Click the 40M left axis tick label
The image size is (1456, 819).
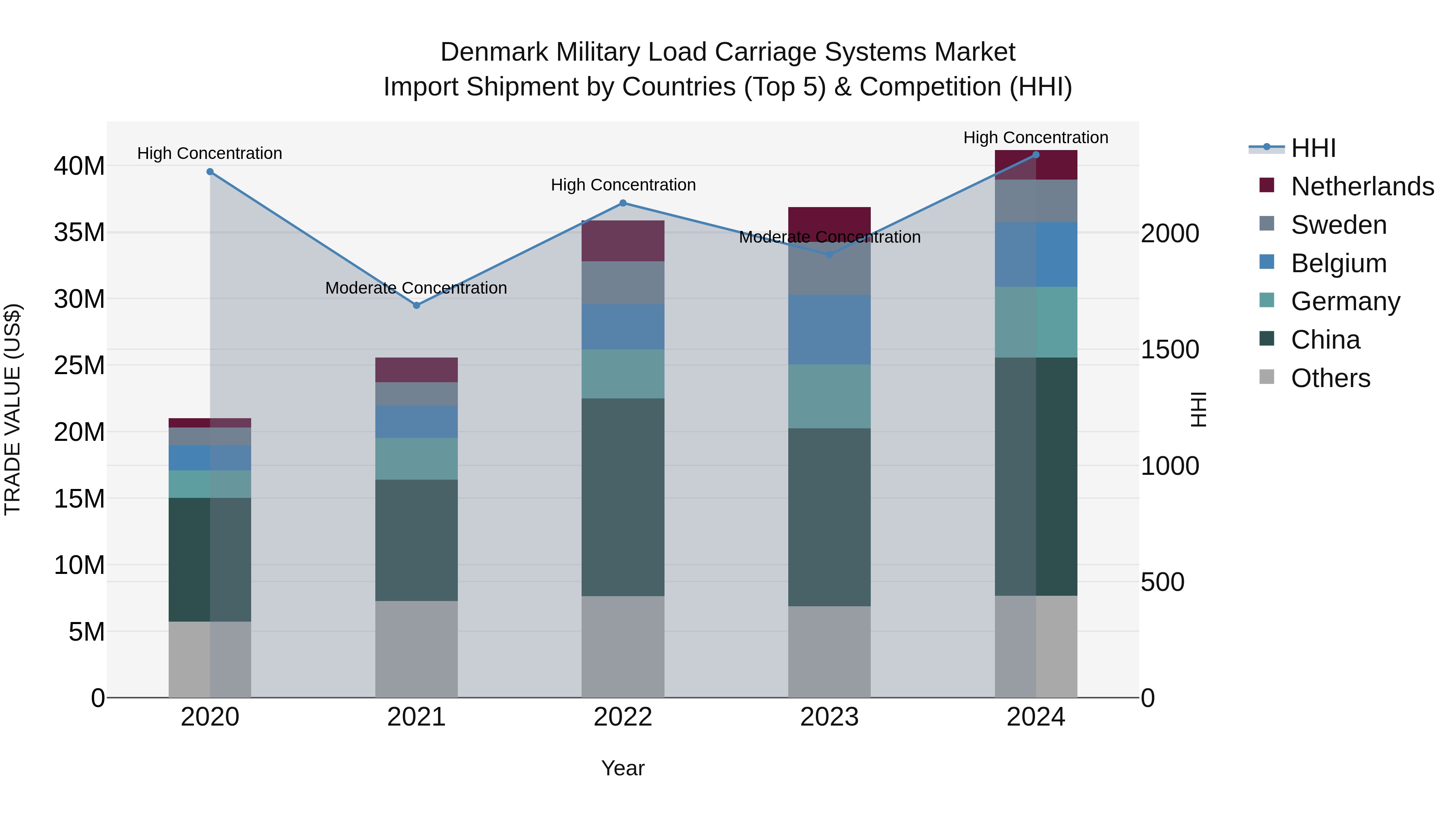pos(79,166)
